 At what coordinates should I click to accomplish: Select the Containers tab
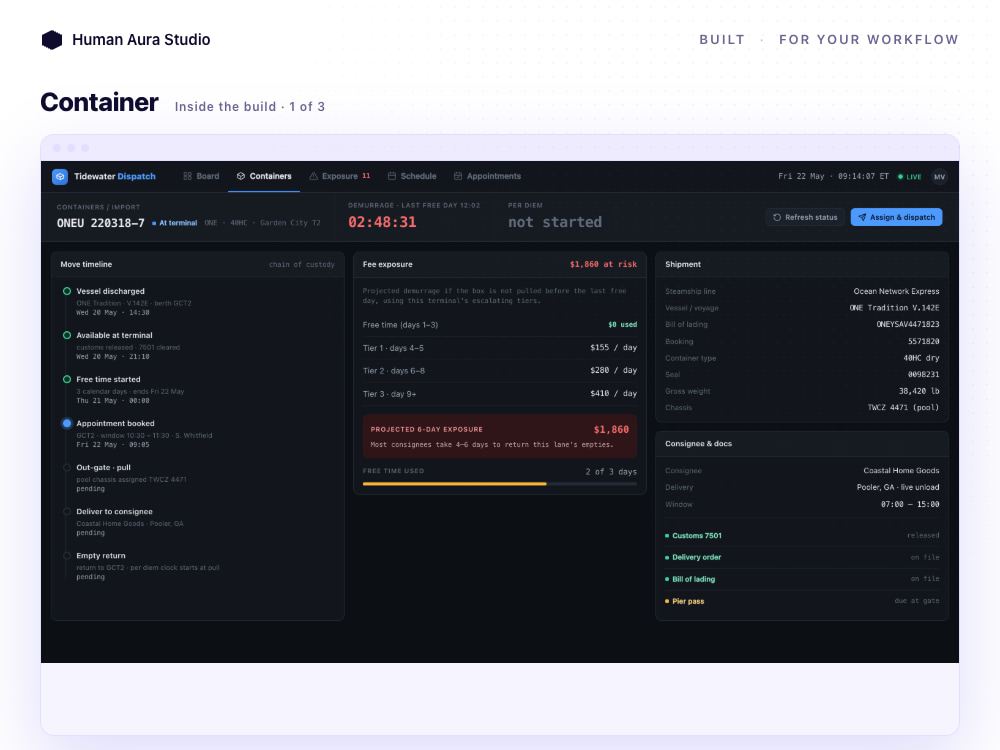(x=264, y=176)
